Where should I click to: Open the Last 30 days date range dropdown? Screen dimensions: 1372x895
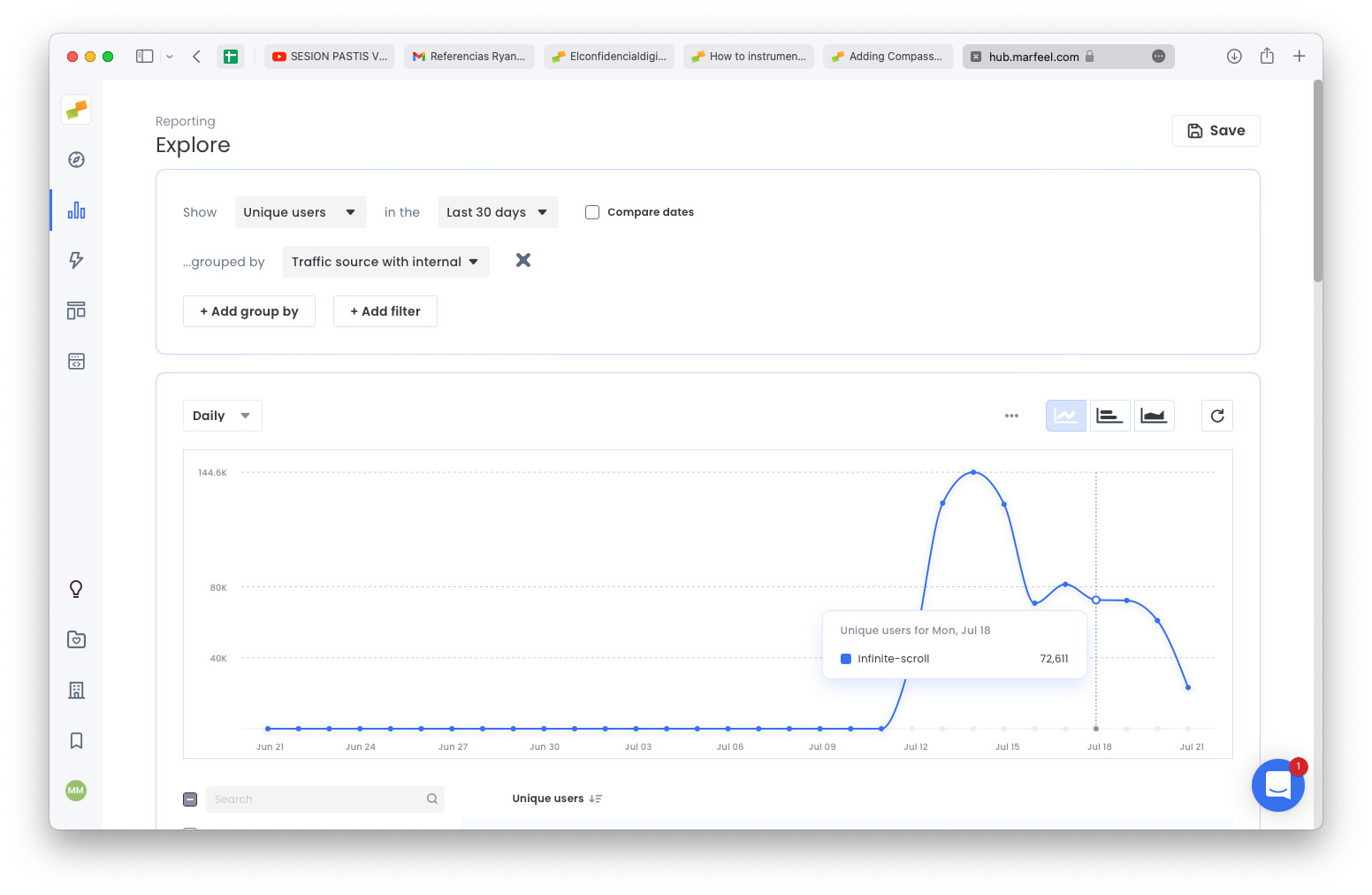coord(498,212)
